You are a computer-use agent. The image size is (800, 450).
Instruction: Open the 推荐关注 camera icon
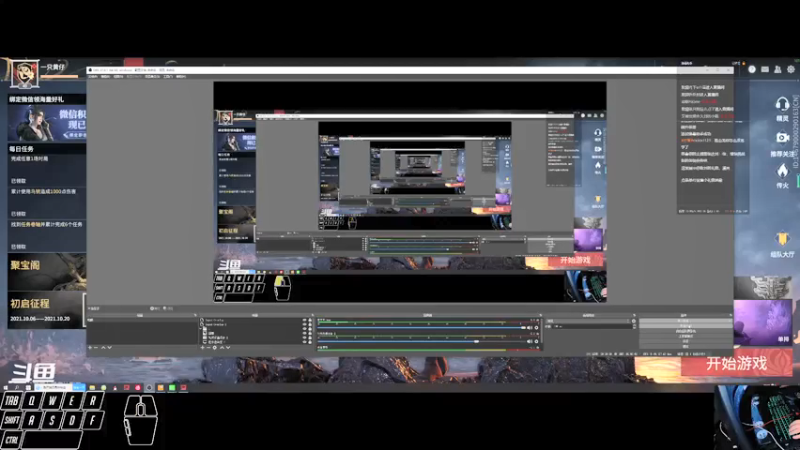pyautogui.click(x=782, y=138)
